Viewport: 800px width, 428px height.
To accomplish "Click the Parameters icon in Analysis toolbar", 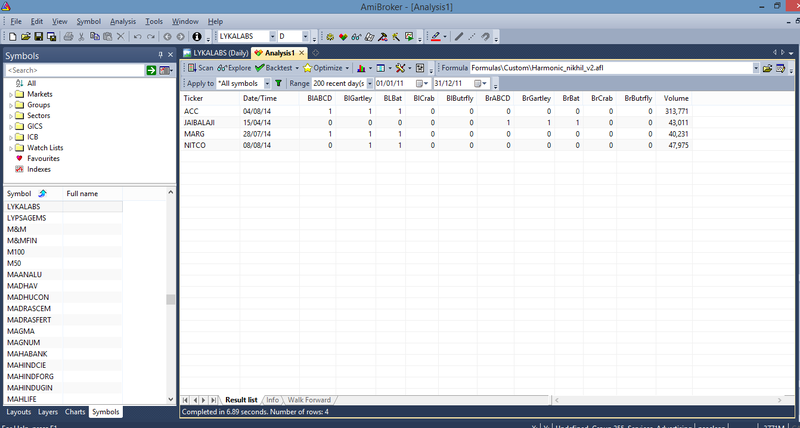I will click(x=420, y=68).
